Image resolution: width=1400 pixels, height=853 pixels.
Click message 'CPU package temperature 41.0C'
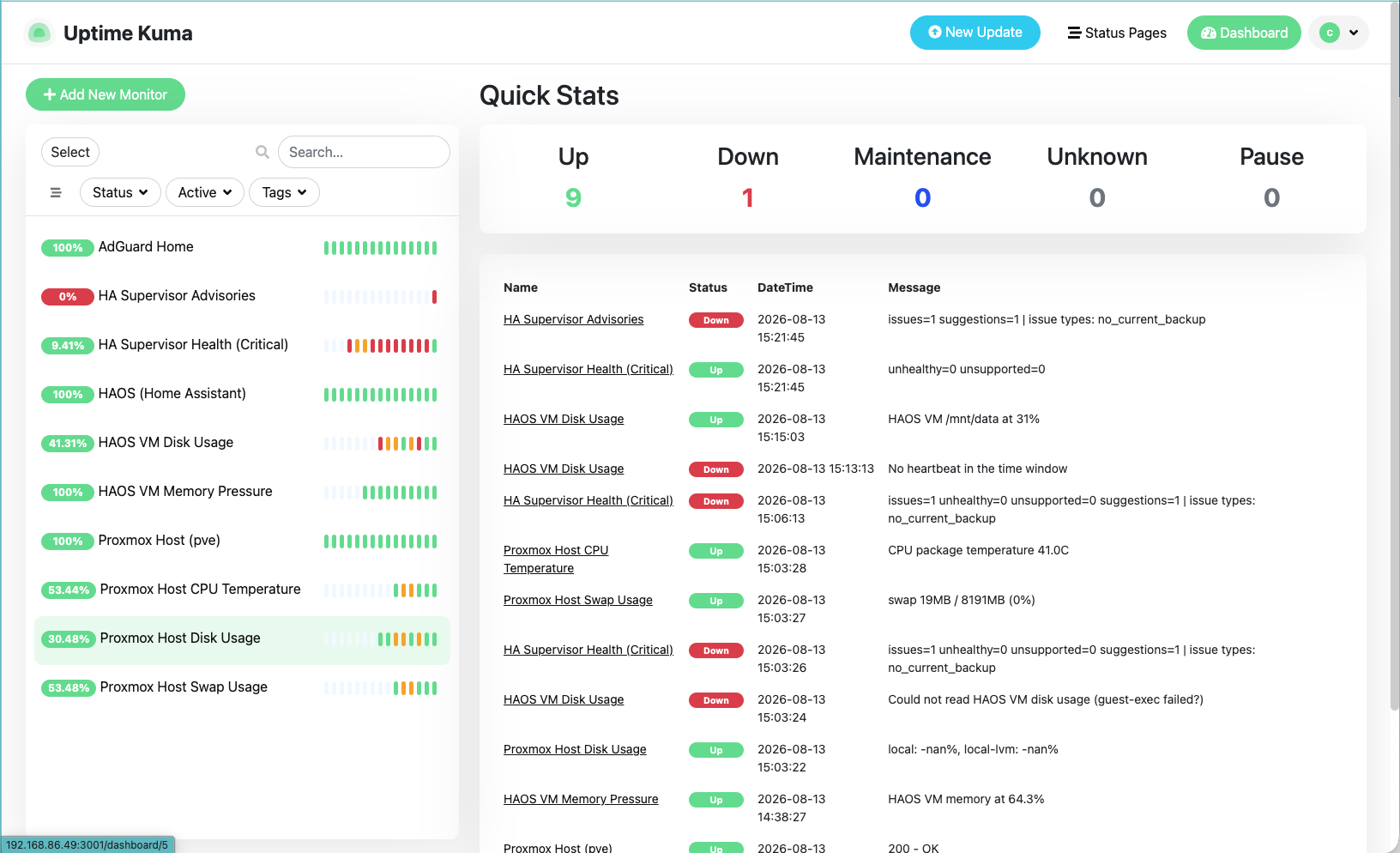978,550
